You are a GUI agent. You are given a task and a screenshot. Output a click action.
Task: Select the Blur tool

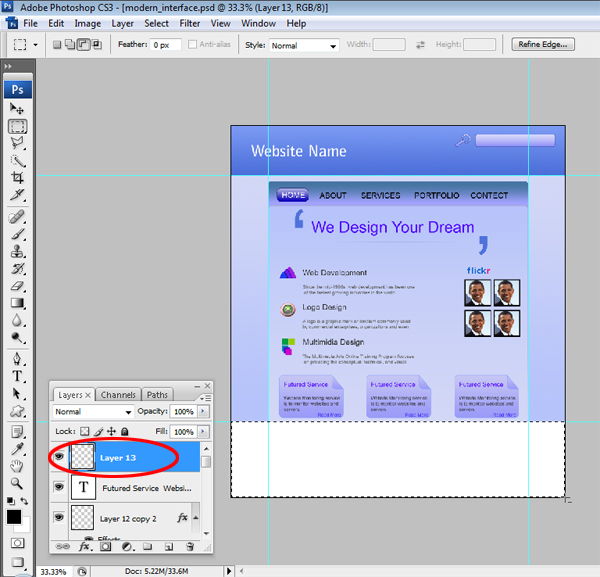17,320
